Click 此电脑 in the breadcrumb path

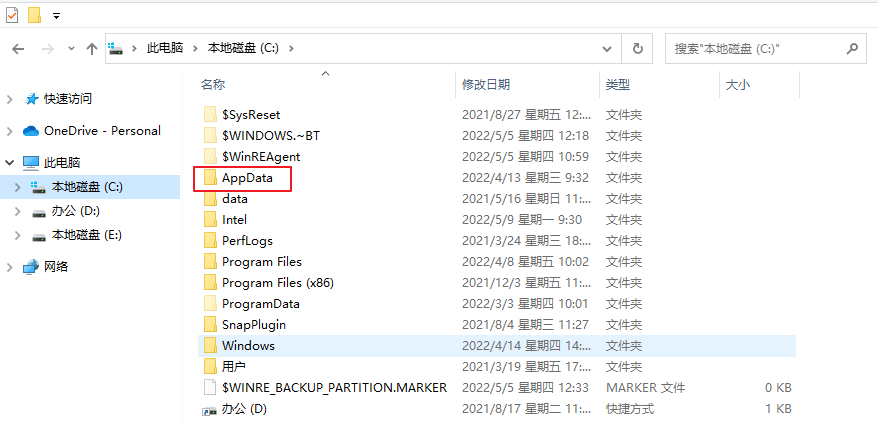(x=166, y=48)
